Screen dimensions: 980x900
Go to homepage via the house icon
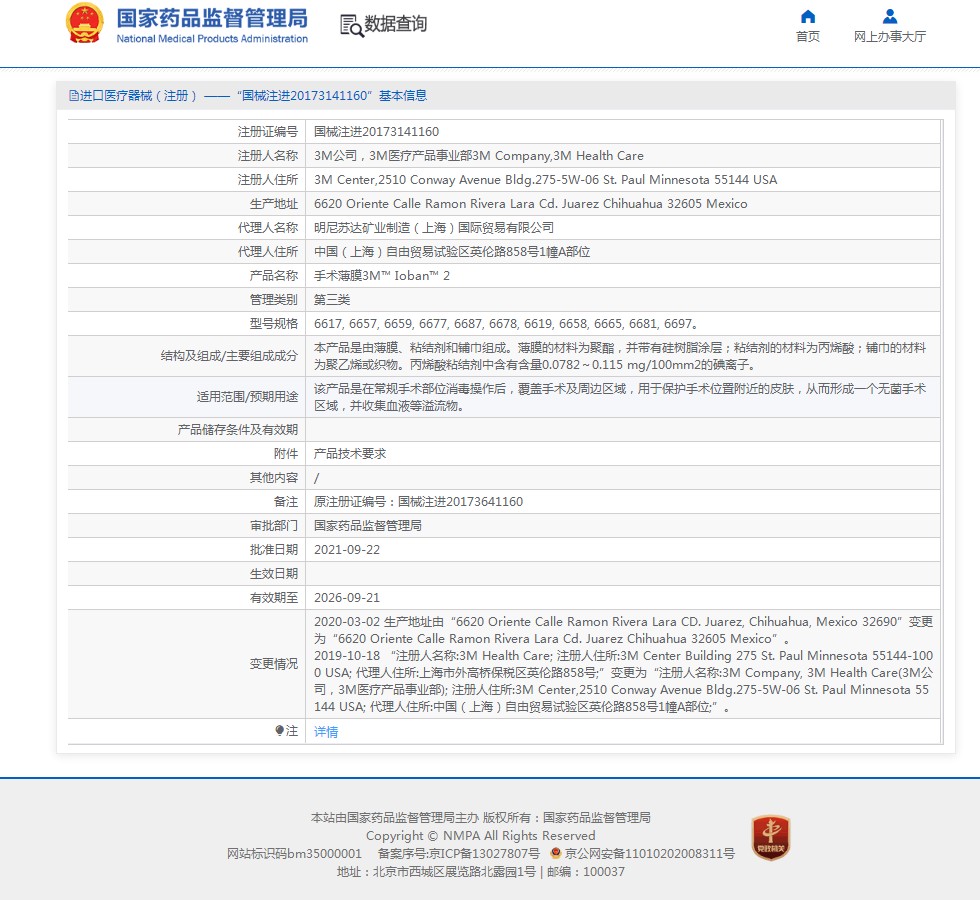click(808, 16)
